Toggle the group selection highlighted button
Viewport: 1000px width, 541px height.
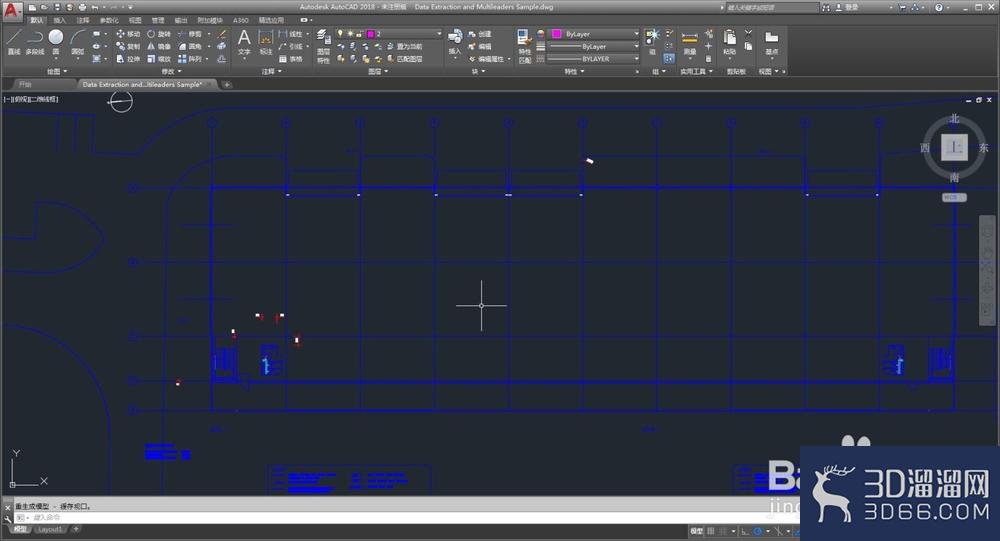click(x=668, y=59)
